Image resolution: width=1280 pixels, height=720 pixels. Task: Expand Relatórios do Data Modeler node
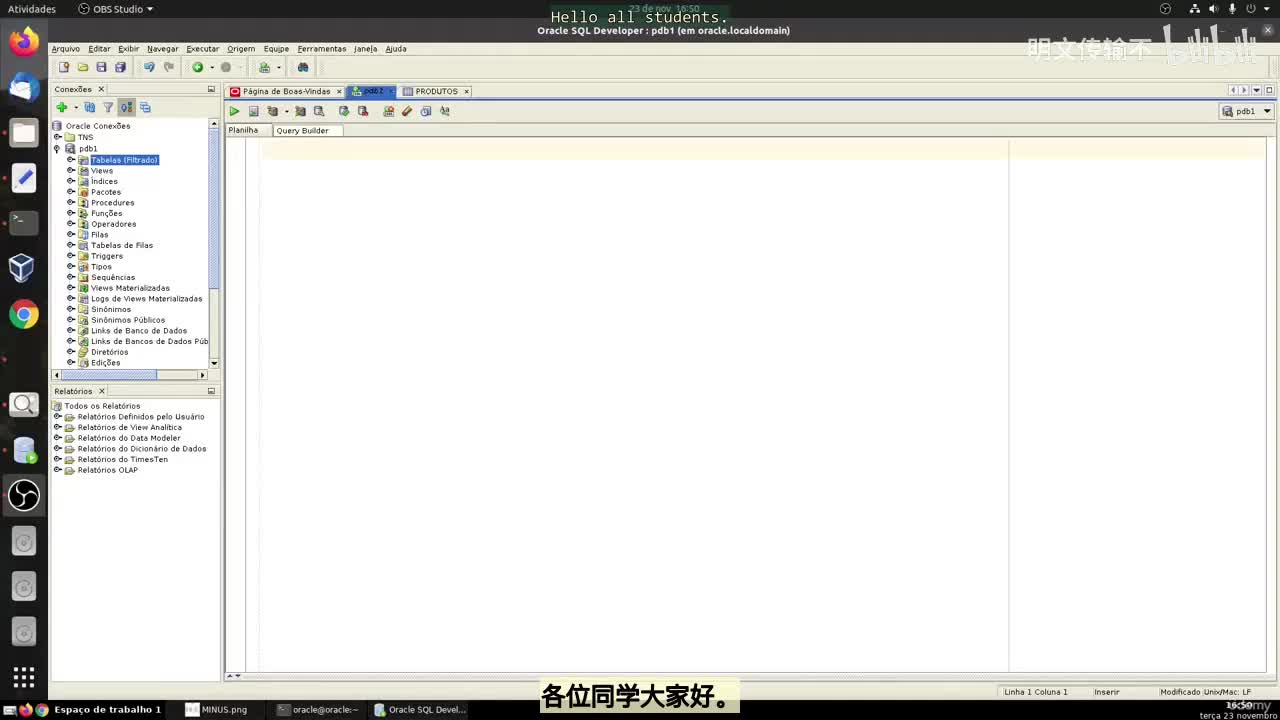pyautogui.click(x=58, y=438)
